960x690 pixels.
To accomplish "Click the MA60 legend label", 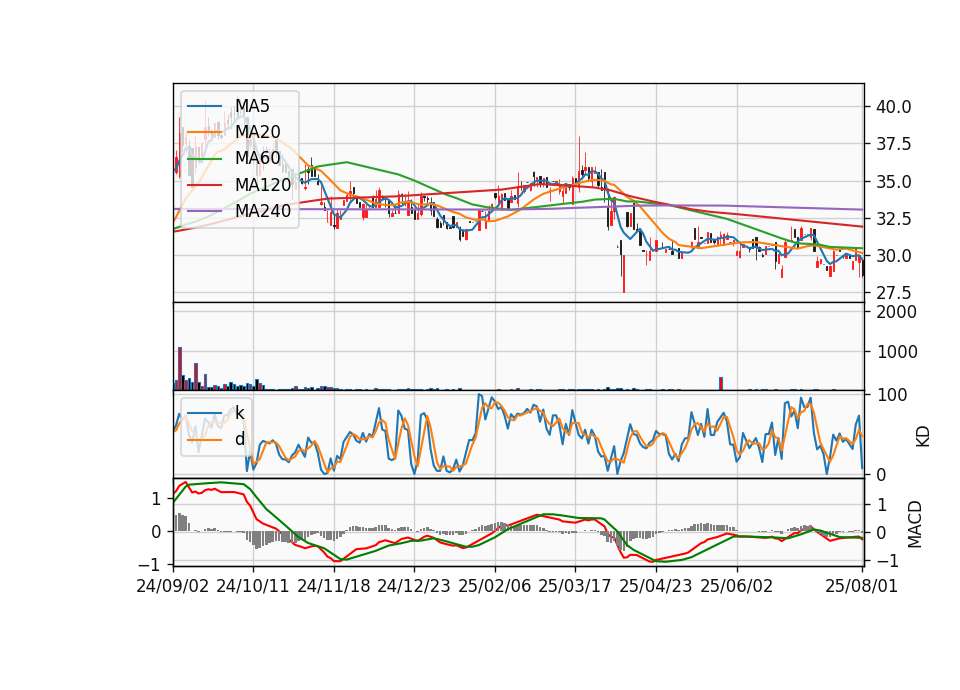I will coord(258,158).
